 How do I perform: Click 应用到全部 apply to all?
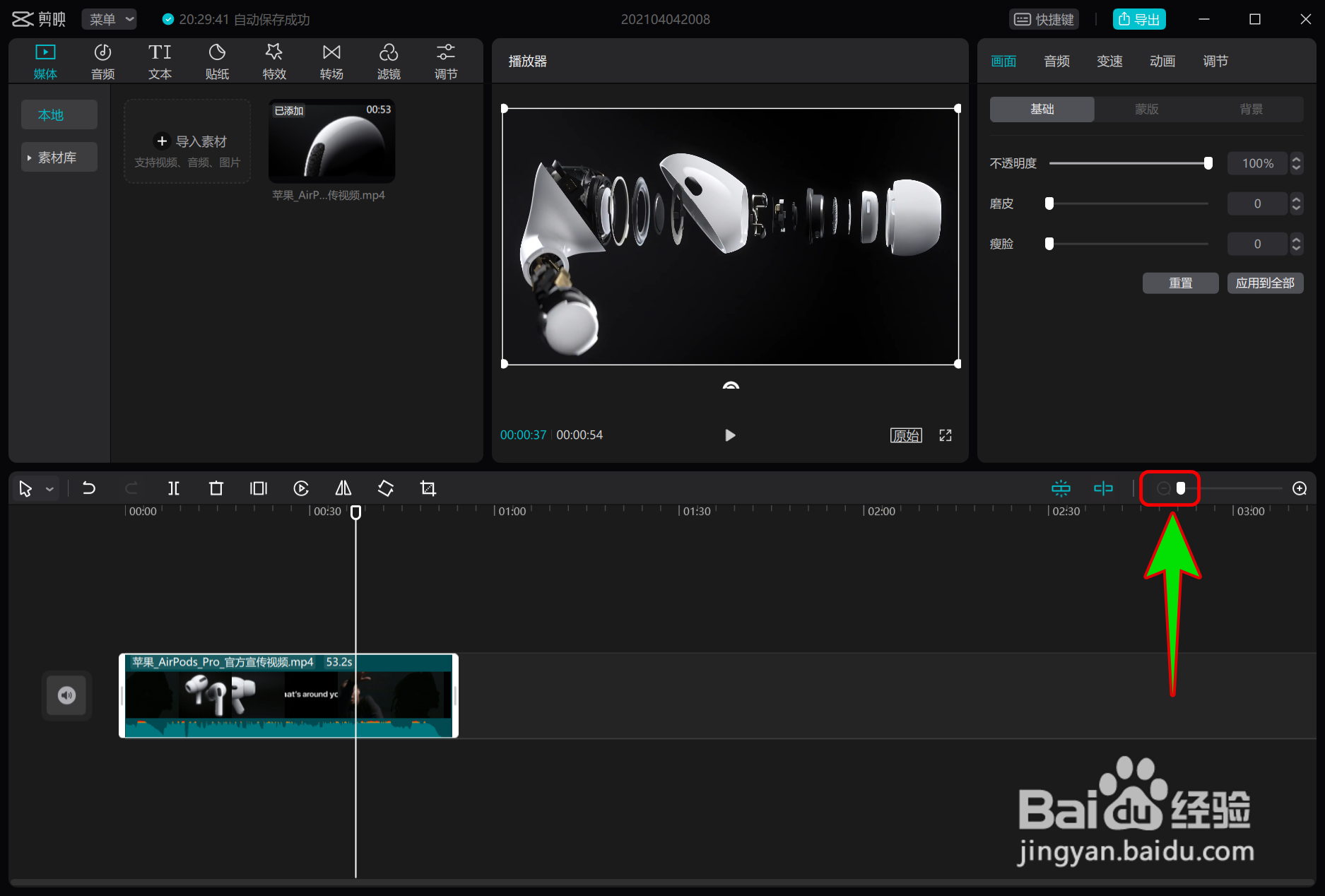click(x=1265, y=283)
